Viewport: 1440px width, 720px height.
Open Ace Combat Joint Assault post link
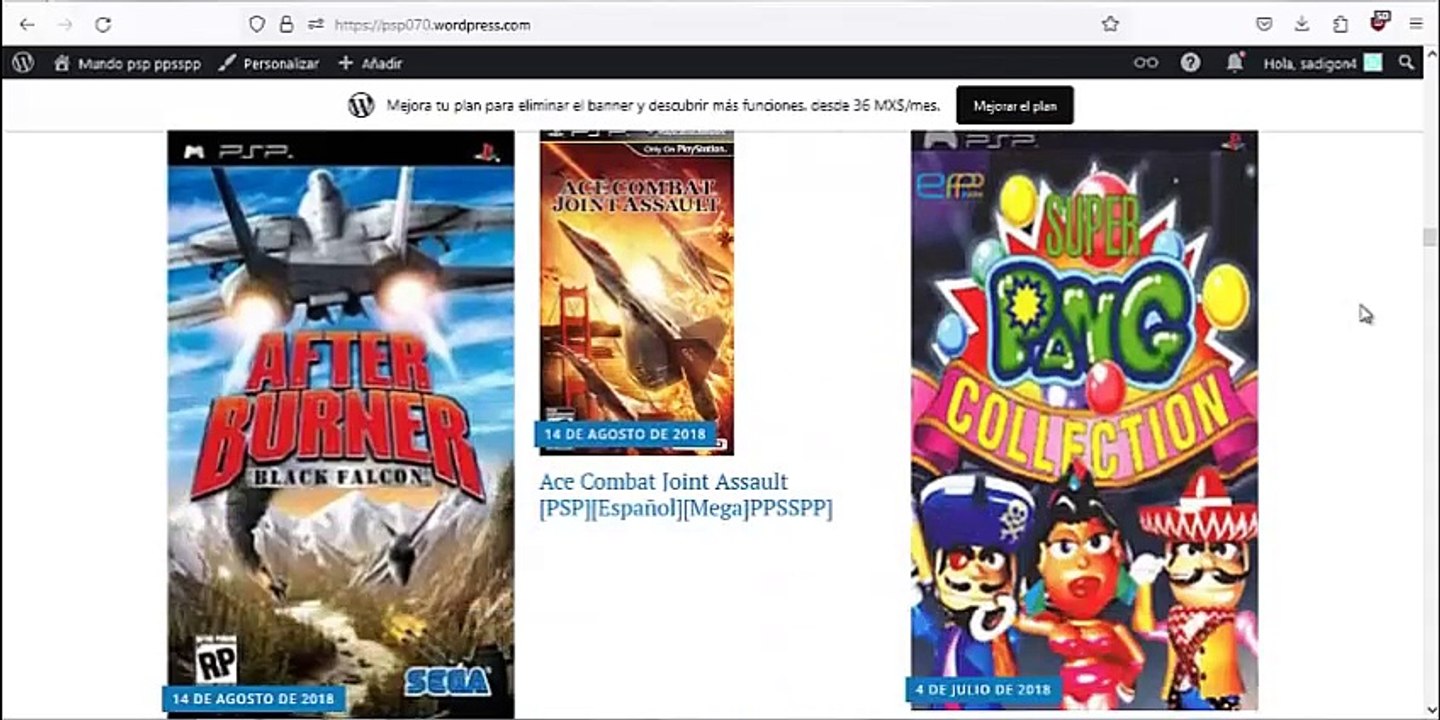click(x=686, y=495)
